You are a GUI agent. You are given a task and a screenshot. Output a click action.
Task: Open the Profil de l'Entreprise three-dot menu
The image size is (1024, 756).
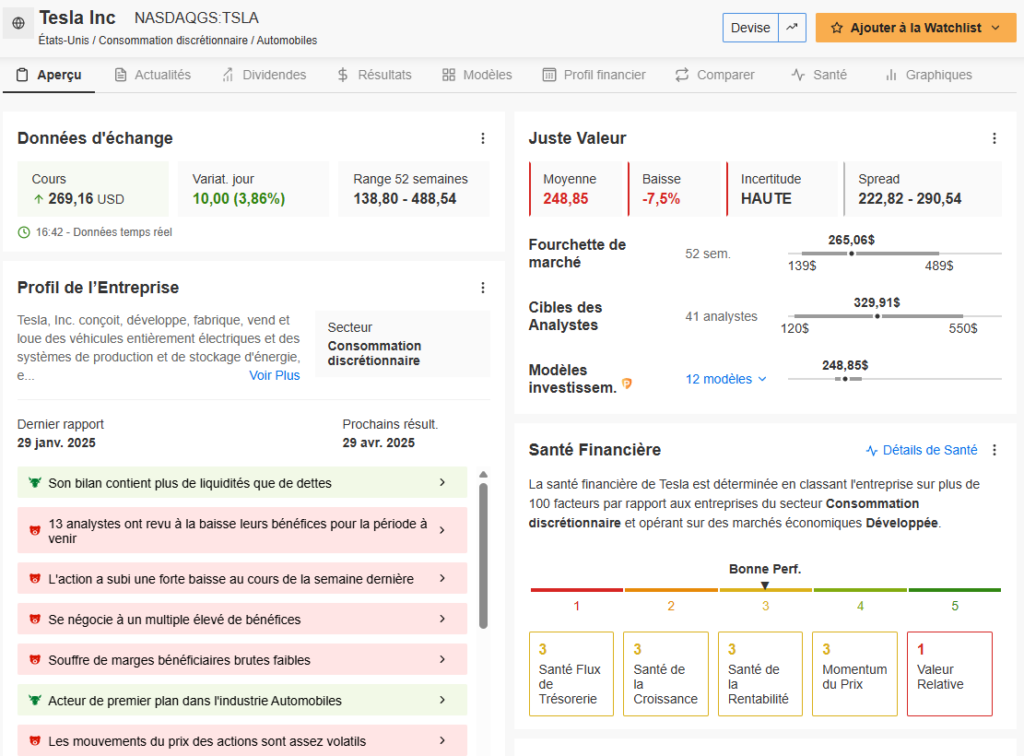483,288
